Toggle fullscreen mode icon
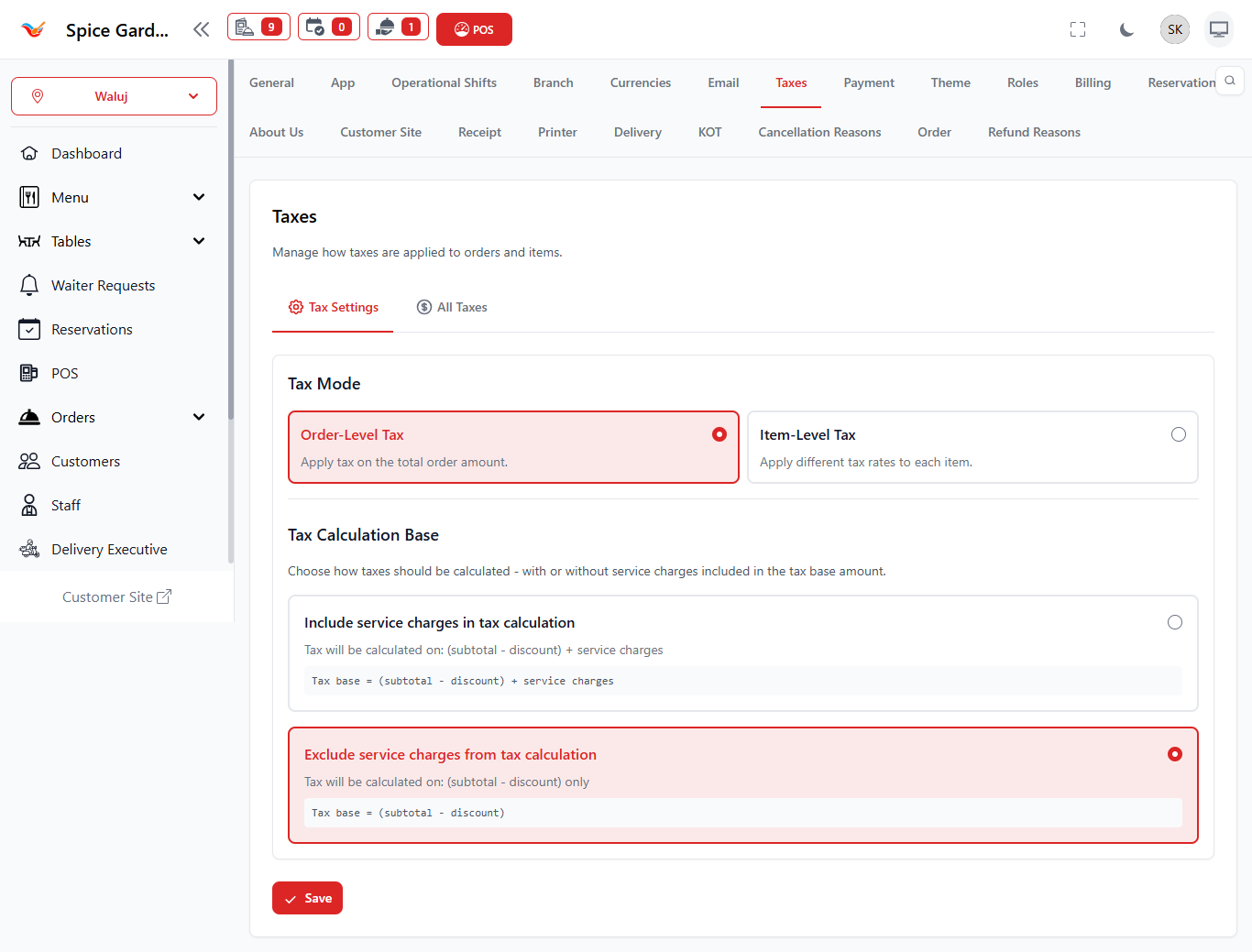Viewport: 1252px width, 952px height. 1078,29
